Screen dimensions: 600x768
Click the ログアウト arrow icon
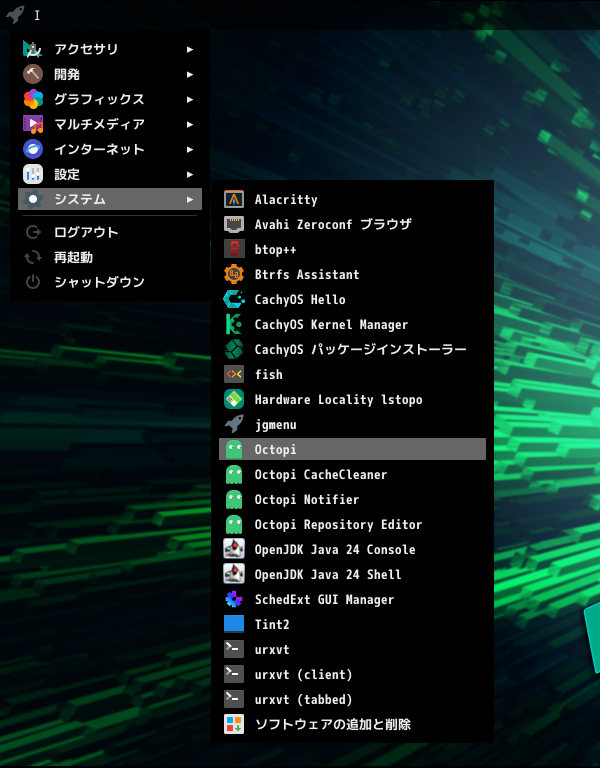(x=33, y=232)
